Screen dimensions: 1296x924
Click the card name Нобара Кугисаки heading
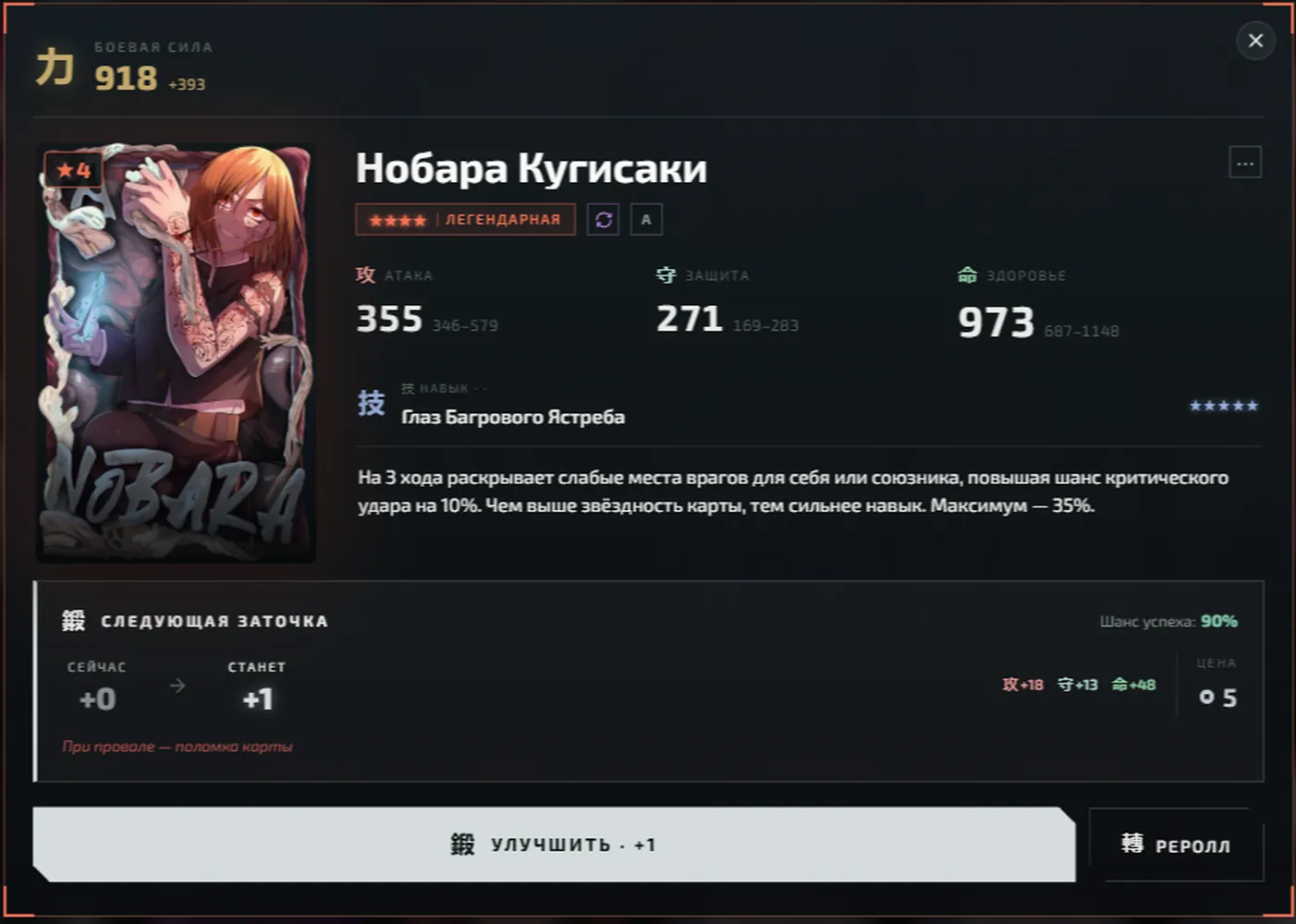532,168
